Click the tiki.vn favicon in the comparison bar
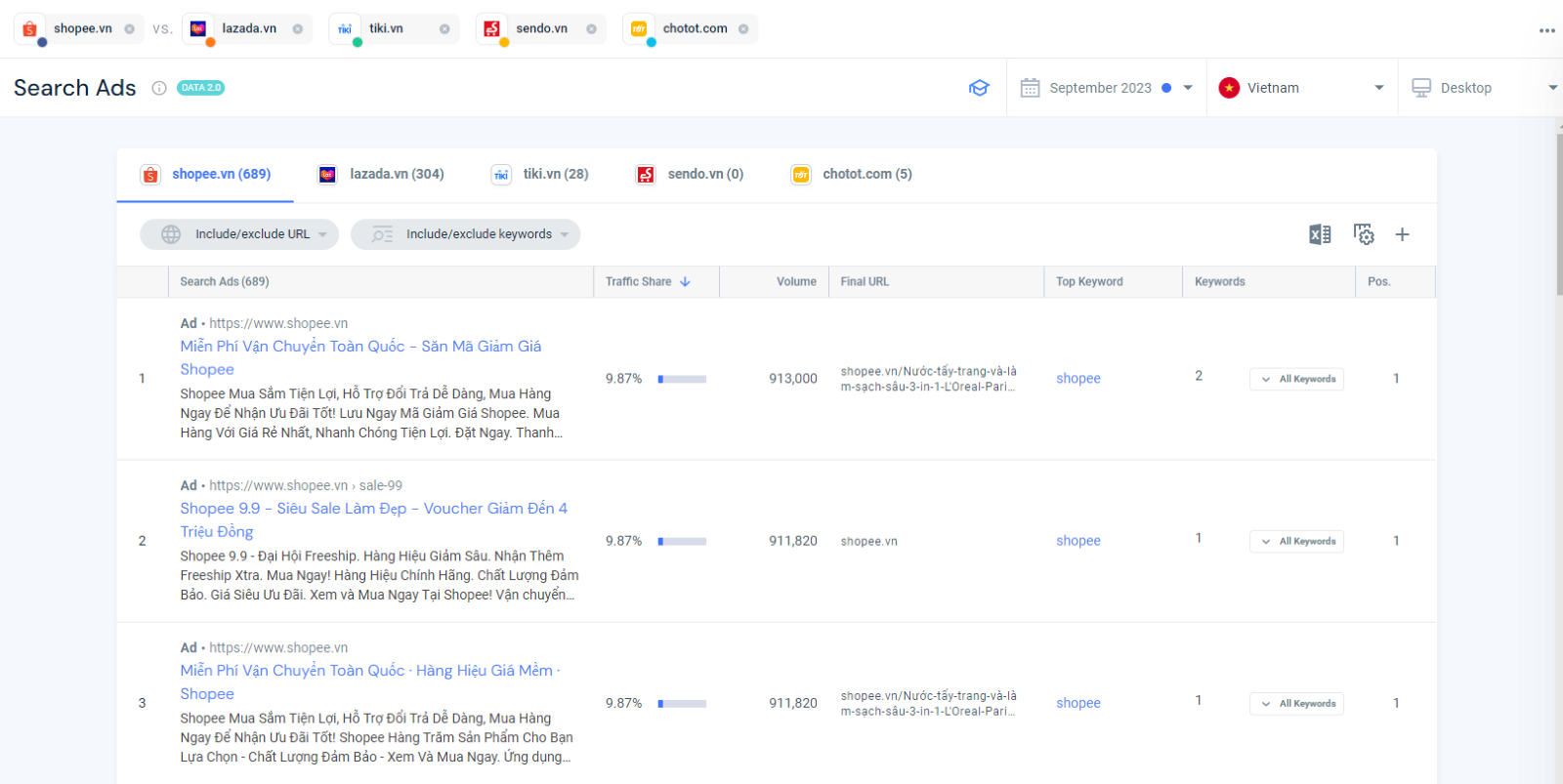Viewport: 1563px width, 784px height. click(345, 29)
